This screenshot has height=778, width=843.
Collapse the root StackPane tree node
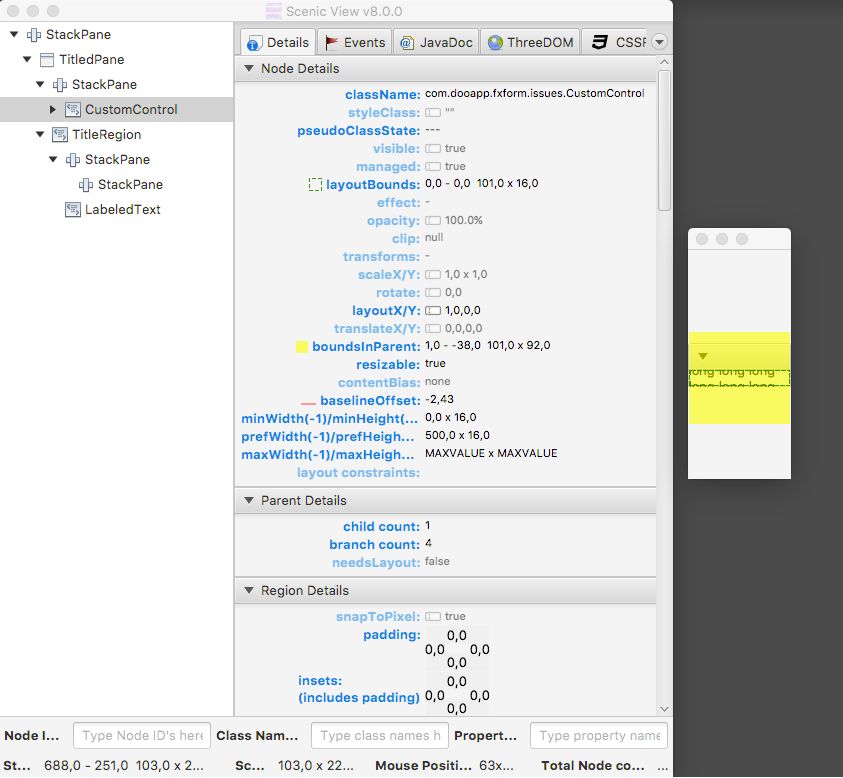coord(15,34)
